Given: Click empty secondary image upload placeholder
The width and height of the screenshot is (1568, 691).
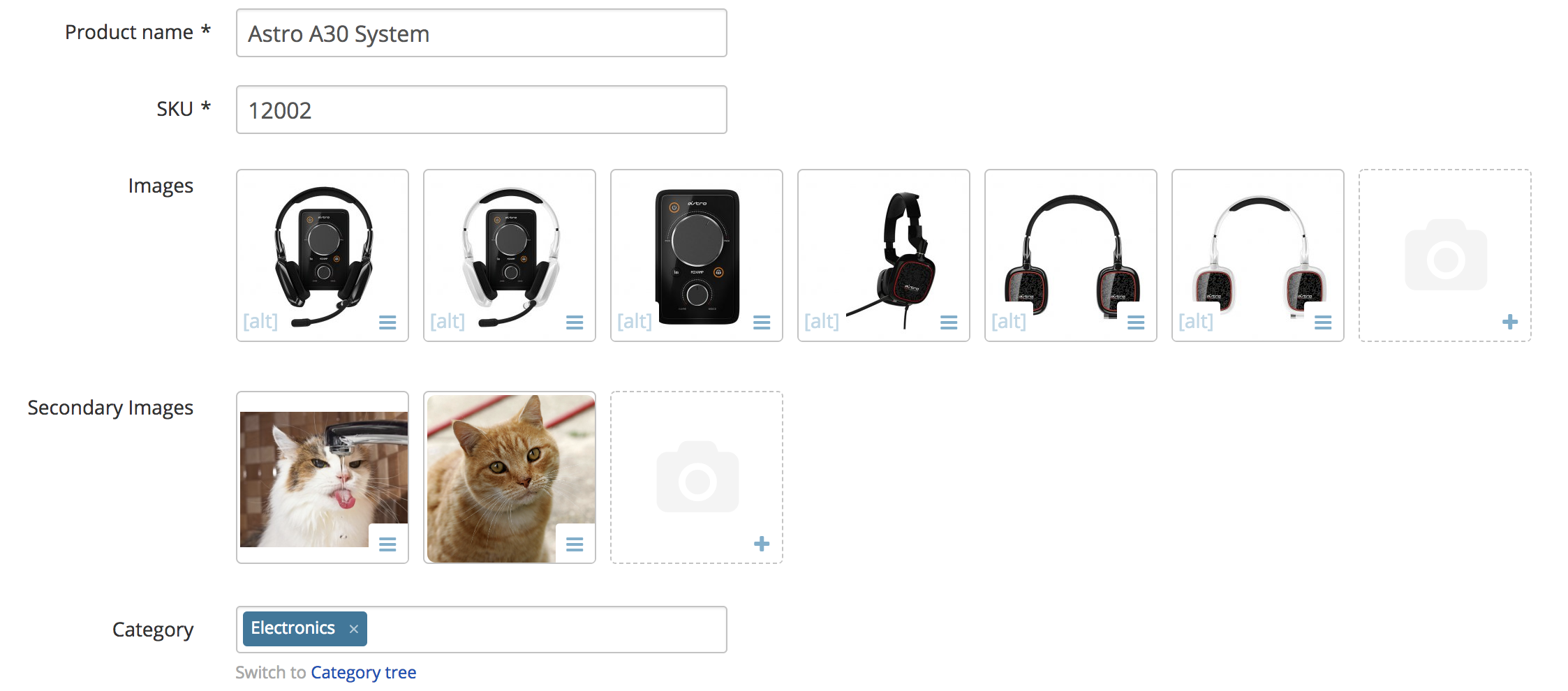Looking at the screenshot, I should pyautogui.click(x=697, y=477).
